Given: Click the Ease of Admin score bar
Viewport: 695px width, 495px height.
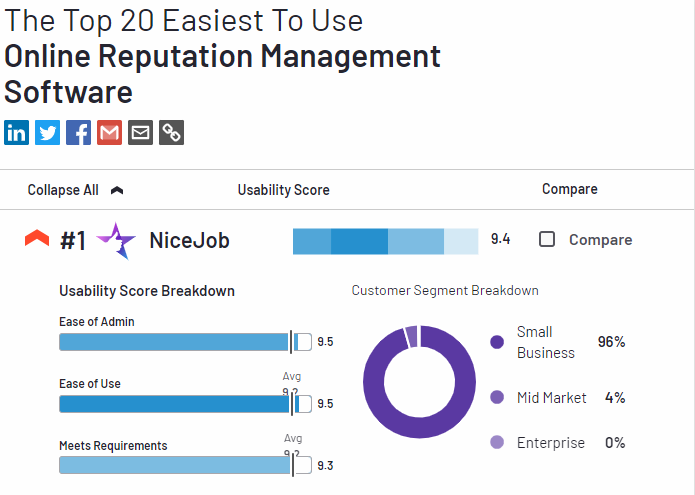Looking at the screenshot, I should pyautogui.click(x=175, y=342).
